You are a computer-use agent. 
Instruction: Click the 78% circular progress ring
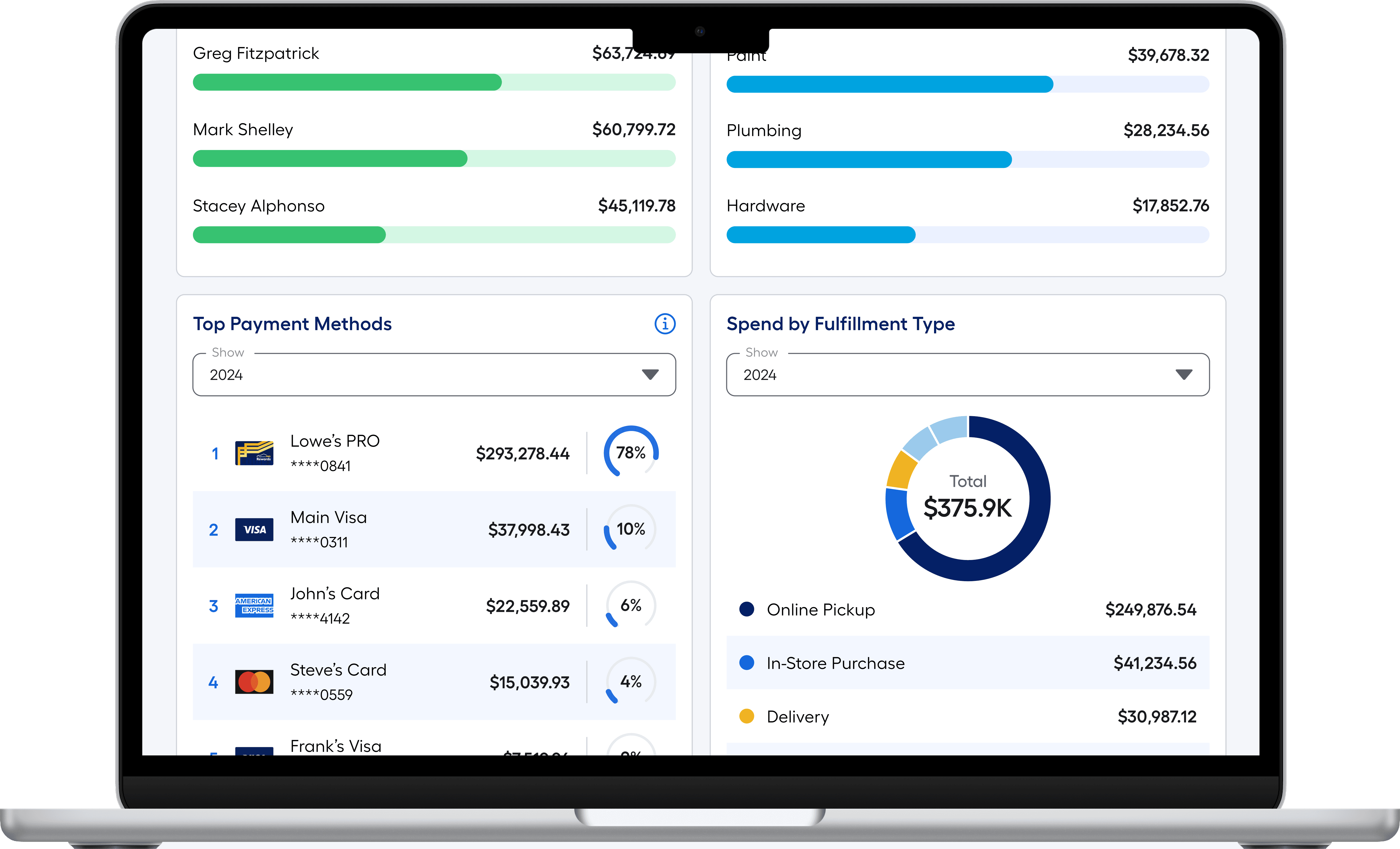click(x=631, y=453)
